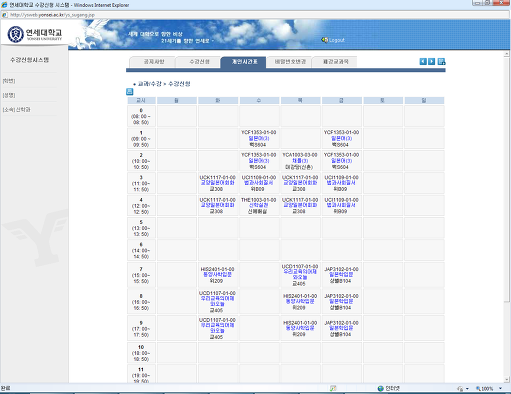Screen dimensions: 511x394
Task: Click the 일 day column header
Action: click(x=424, y=100)
